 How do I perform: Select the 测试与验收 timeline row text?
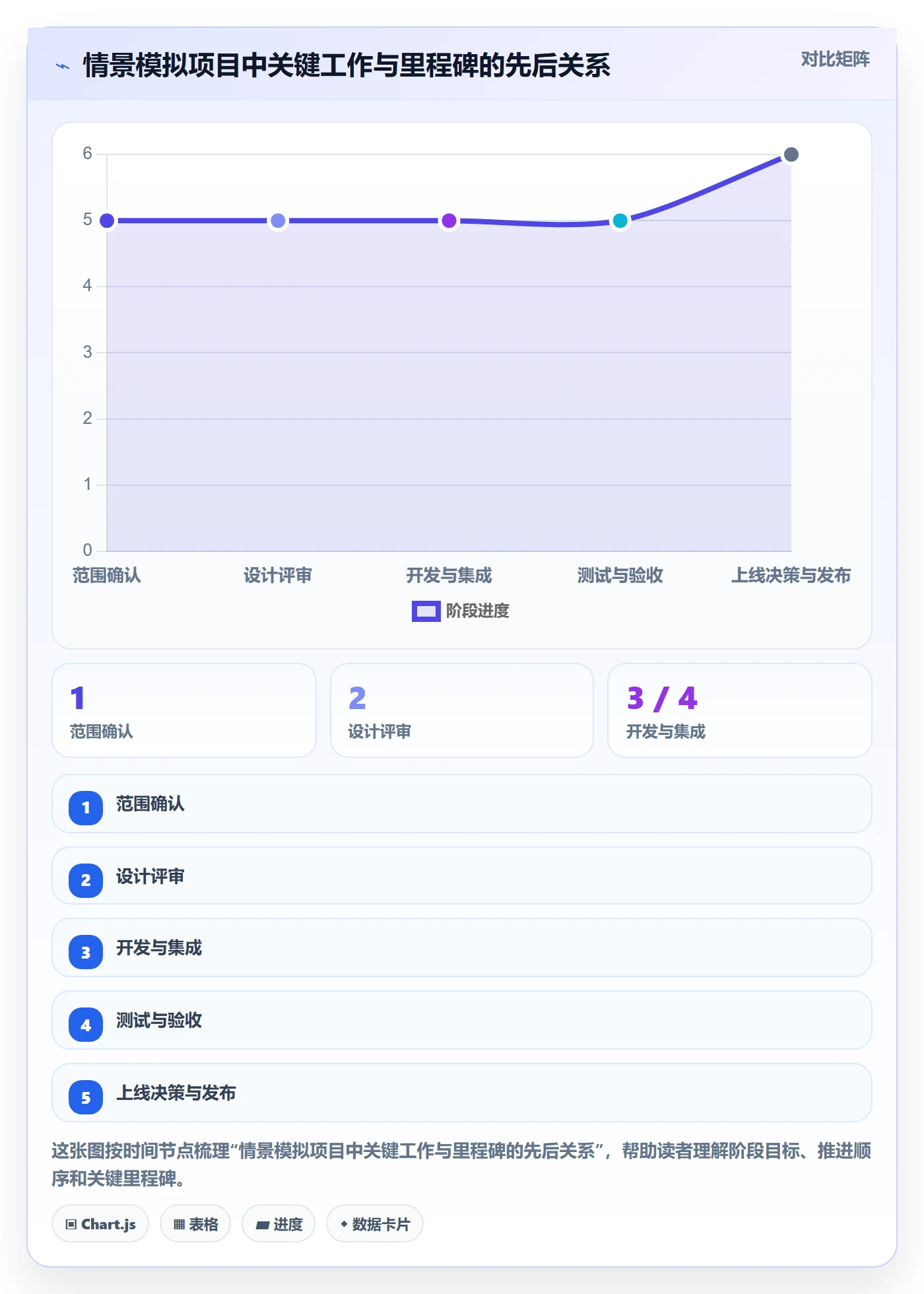pos(159,1021)
